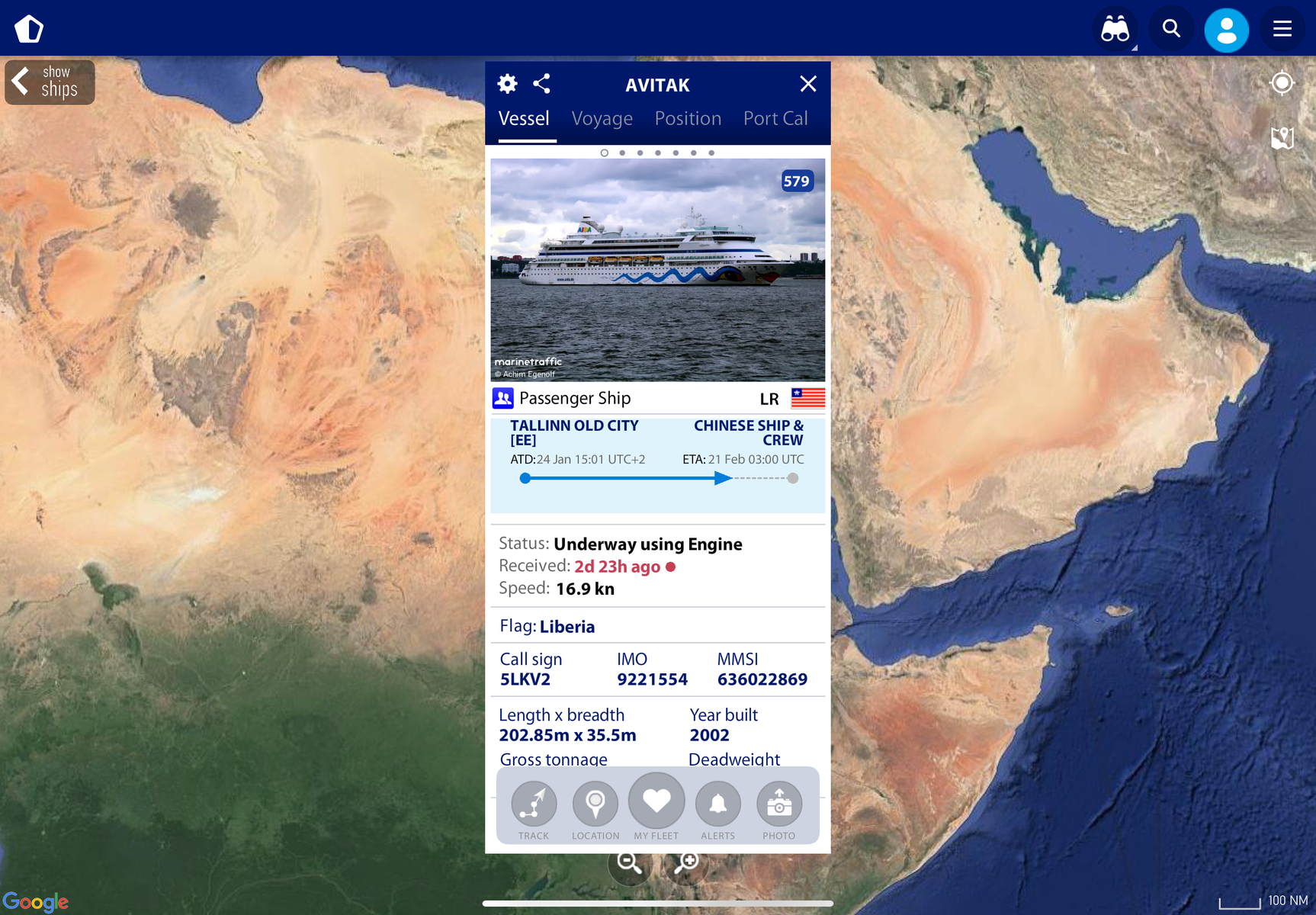Open destination CHINESE SHIP & CREW
Image resolution: width=1316 pixels, height=915 pixels.
tap(748, 432)
